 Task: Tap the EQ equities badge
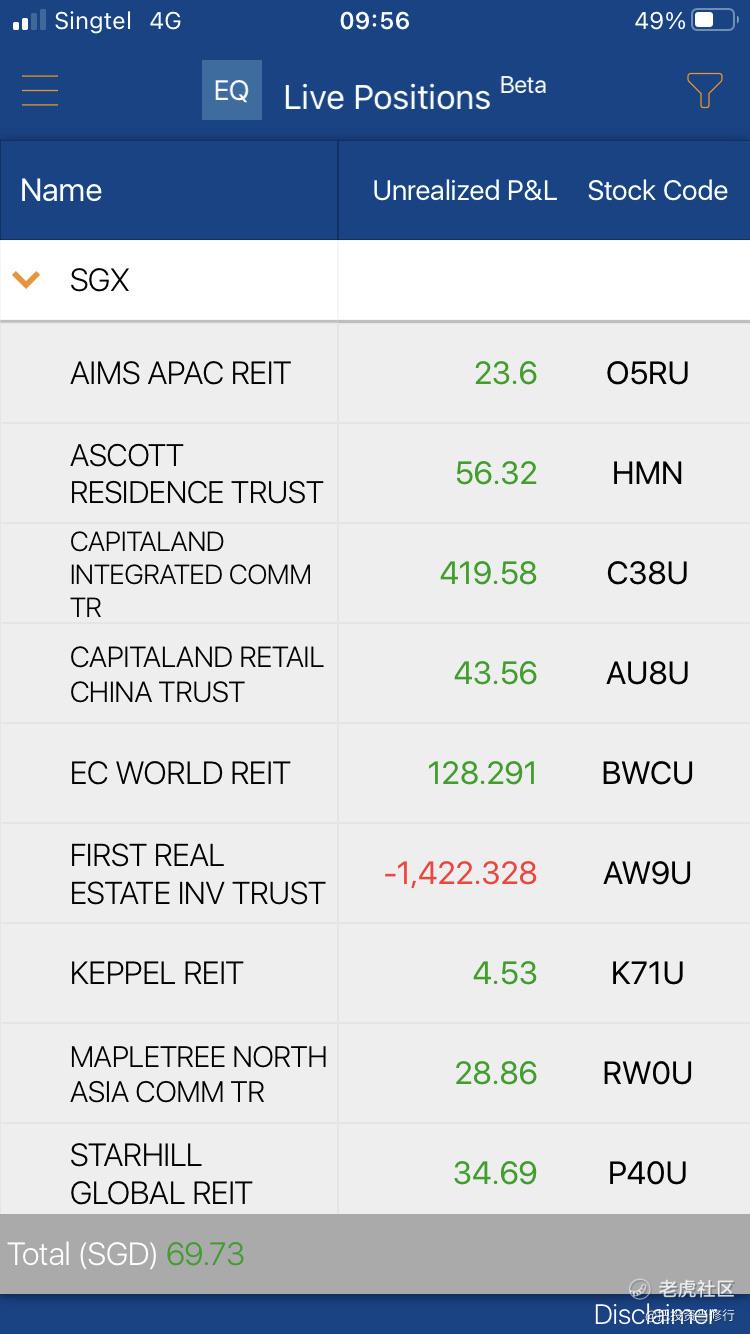pos(231,91)
